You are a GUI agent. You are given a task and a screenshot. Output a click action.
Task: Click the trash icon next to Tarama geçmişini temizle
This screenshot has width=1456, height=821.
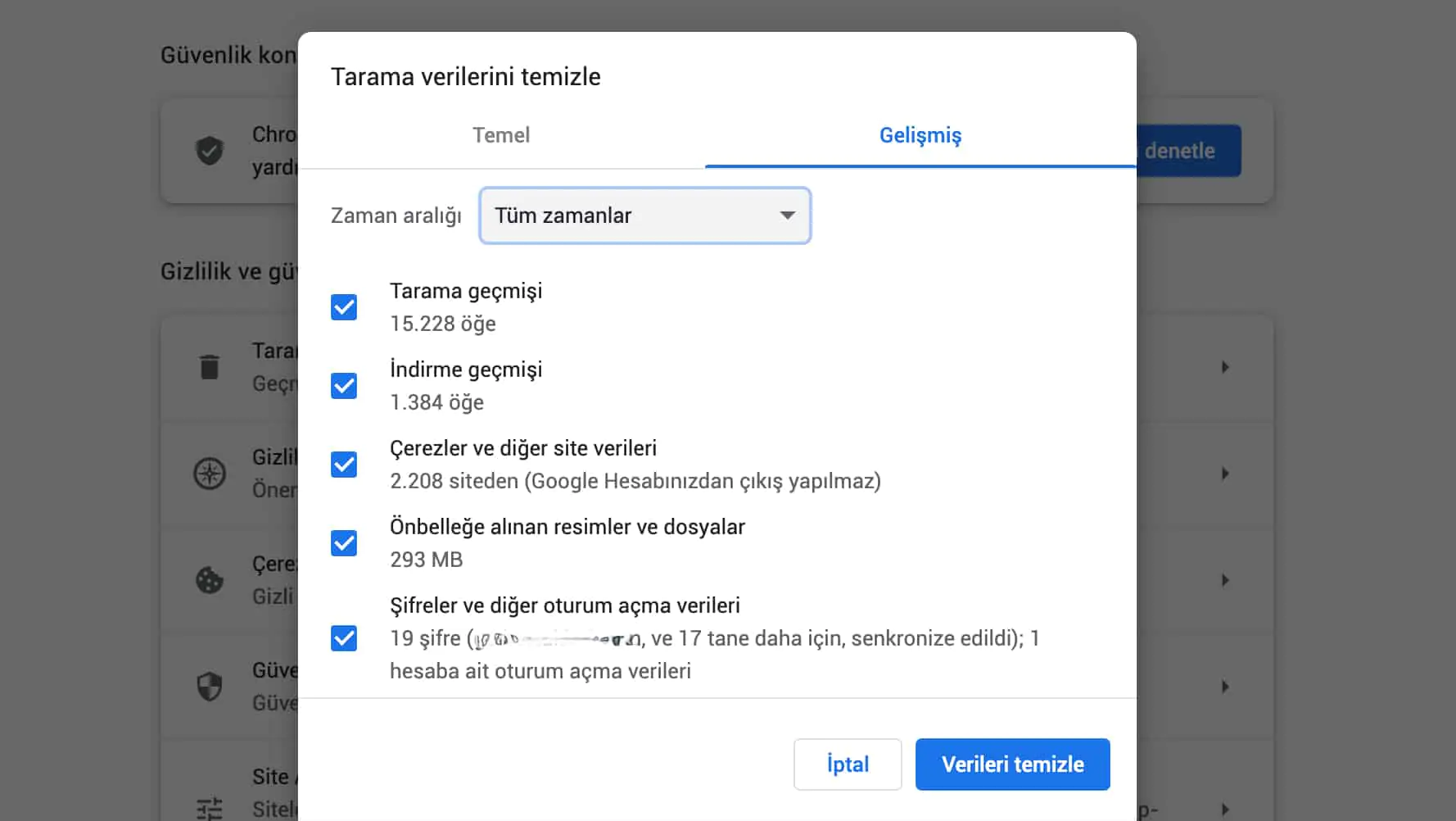[x=210, y=367]
